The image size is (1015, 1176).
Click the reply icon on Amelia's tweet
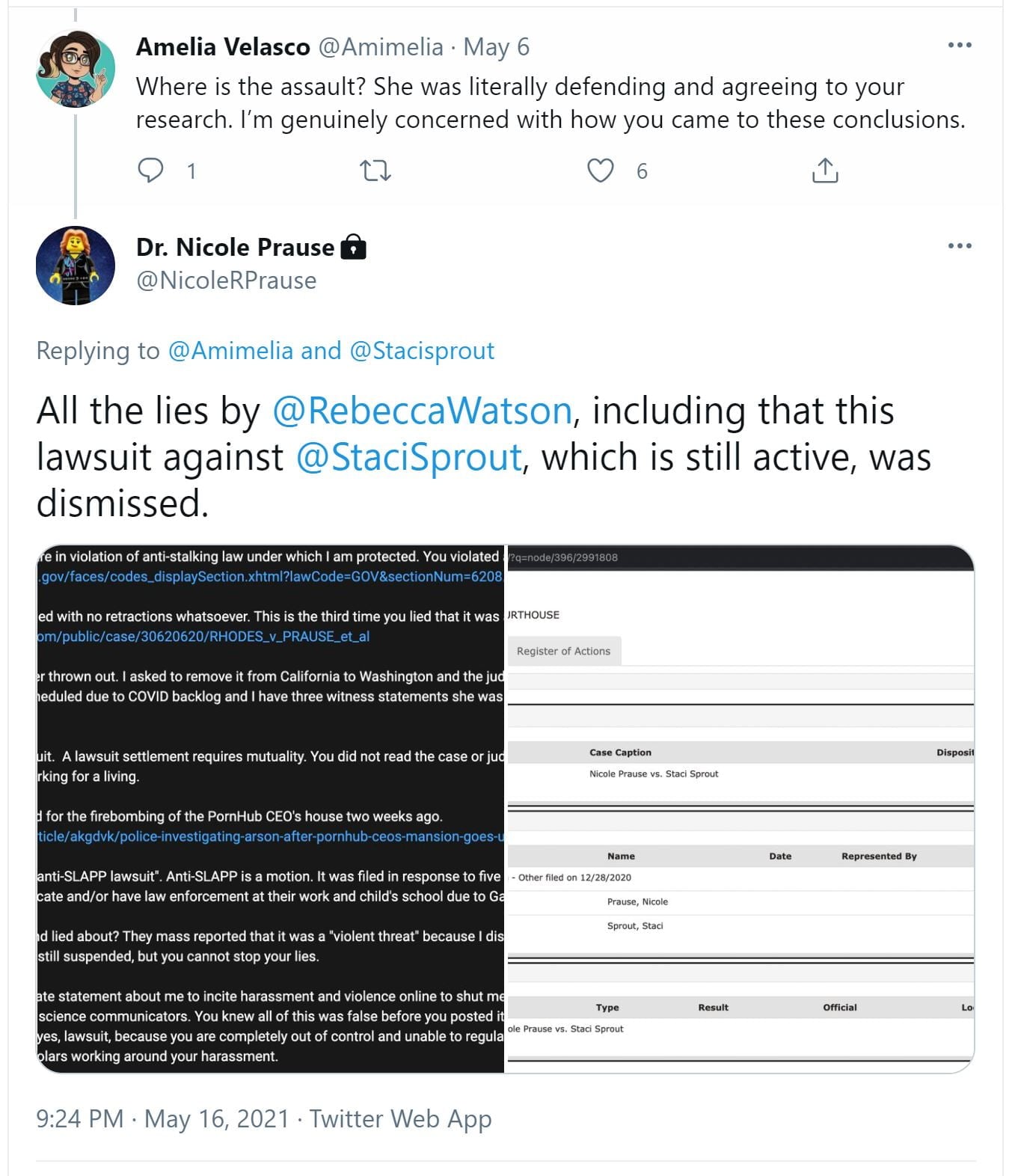(x=150, y=171)
